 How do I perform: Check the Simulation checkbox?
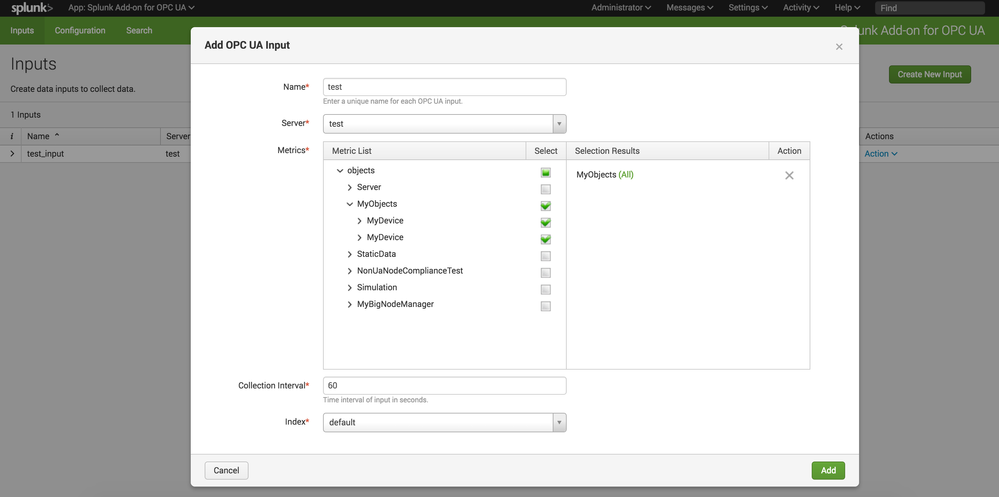545,289
